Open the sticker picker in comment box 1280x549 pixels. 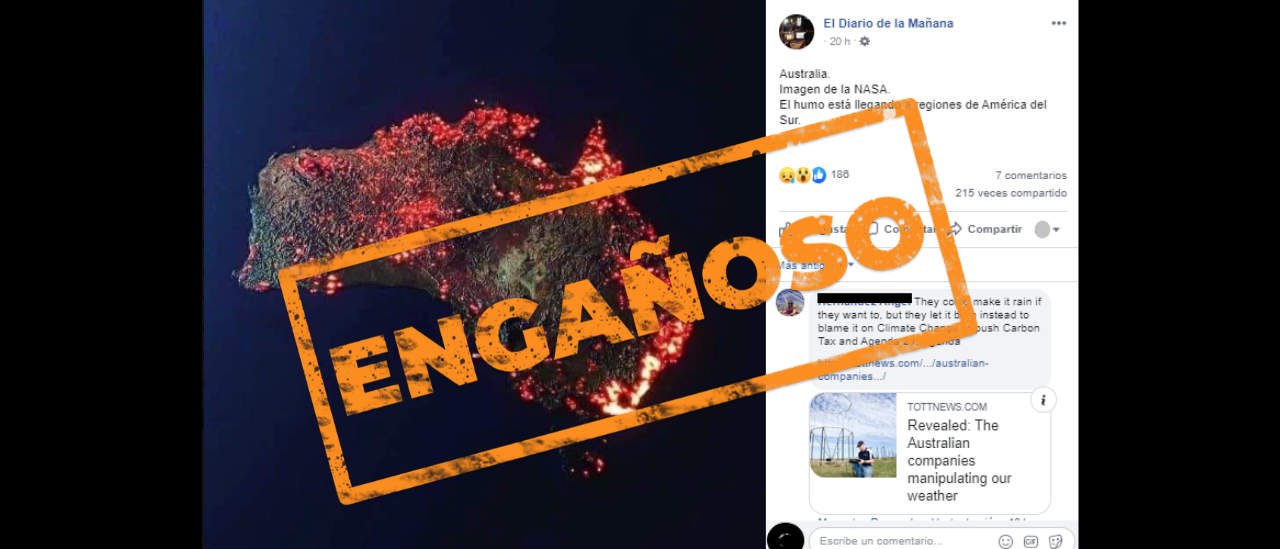[1056, 541]
